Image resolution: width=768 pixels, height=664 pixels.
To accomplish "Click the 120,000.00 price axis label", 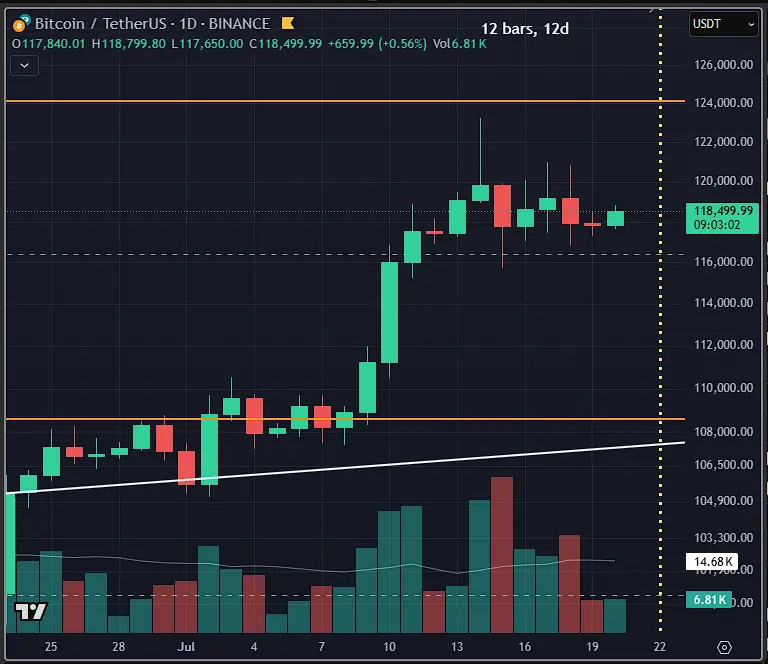I will pos(723,181).
